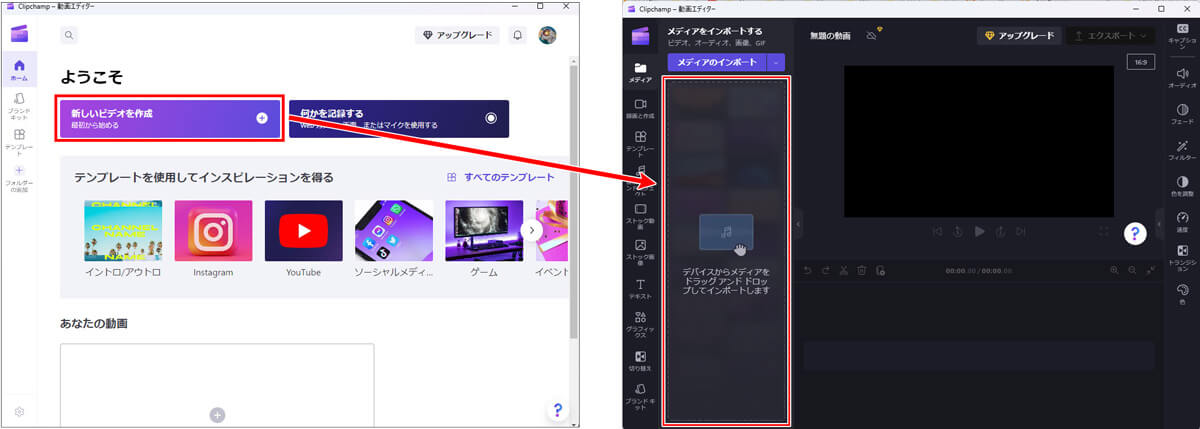Open the 16:9 aspect ratio selector
The height and width of the screenshot is (429, 1200).
(x=1140, y=62)
